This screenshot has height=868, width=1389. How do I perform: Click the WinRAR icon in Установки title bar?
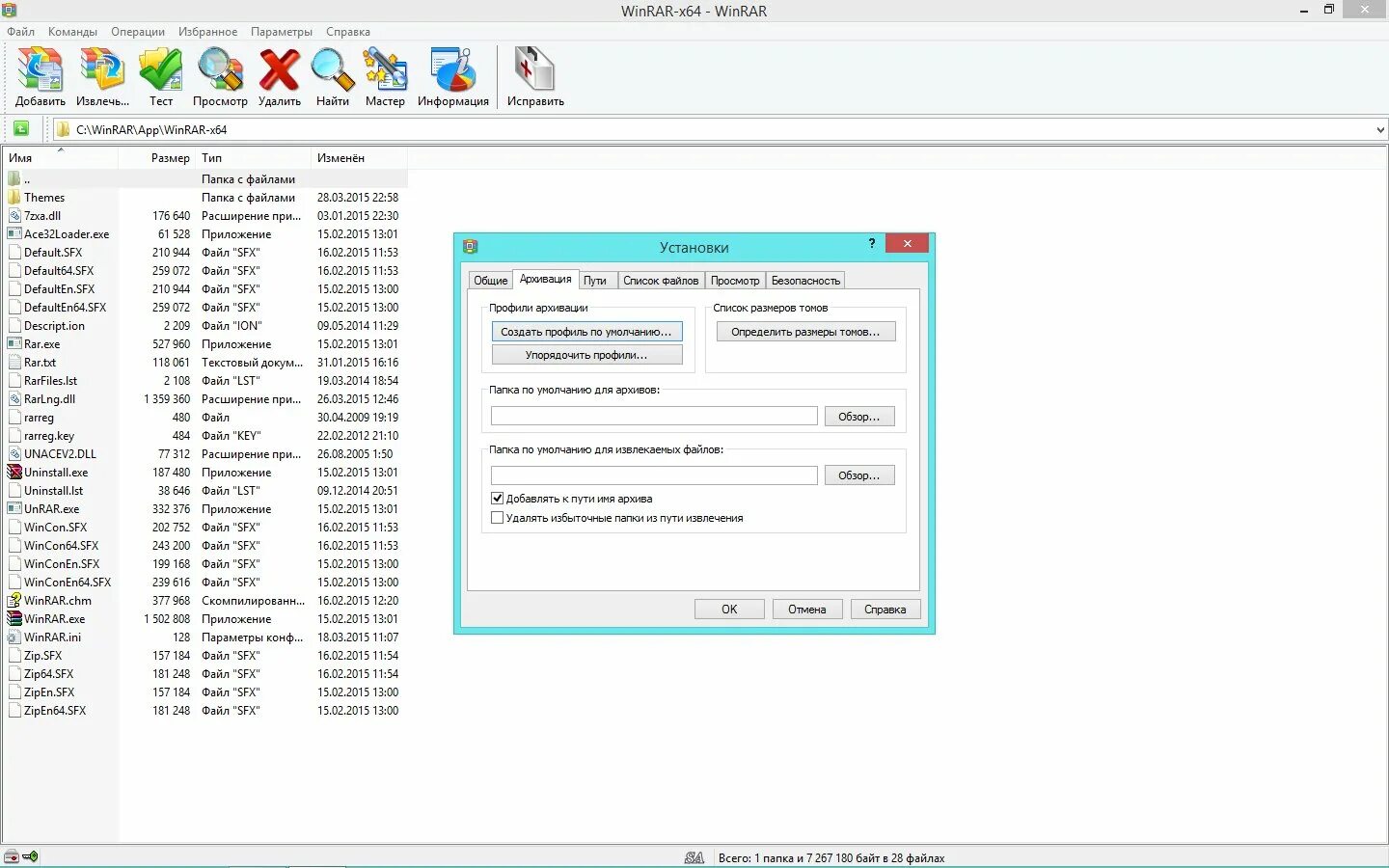[x=470, y=246]
